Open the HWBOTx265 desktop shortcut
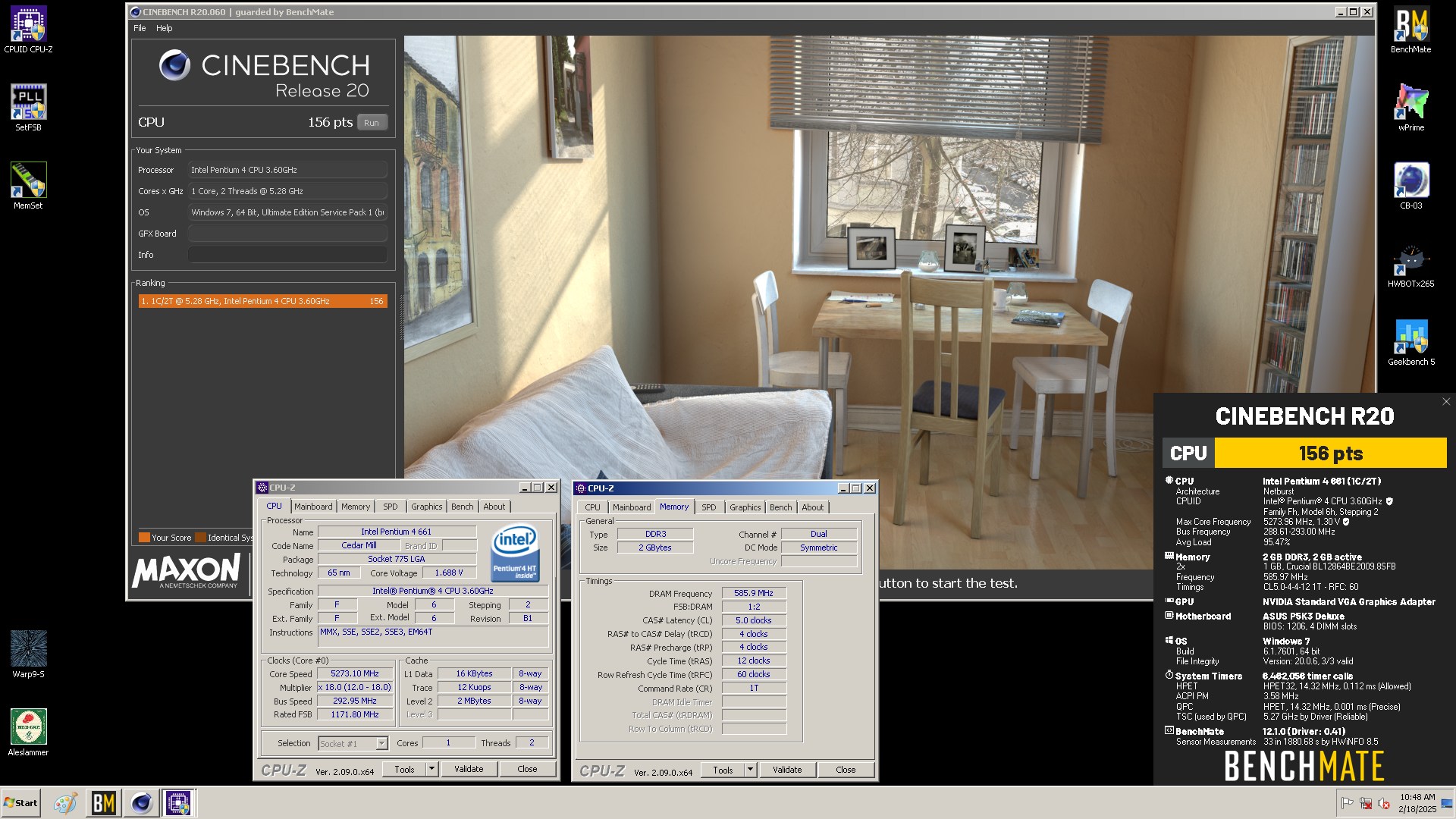 tap(1410, 264)
